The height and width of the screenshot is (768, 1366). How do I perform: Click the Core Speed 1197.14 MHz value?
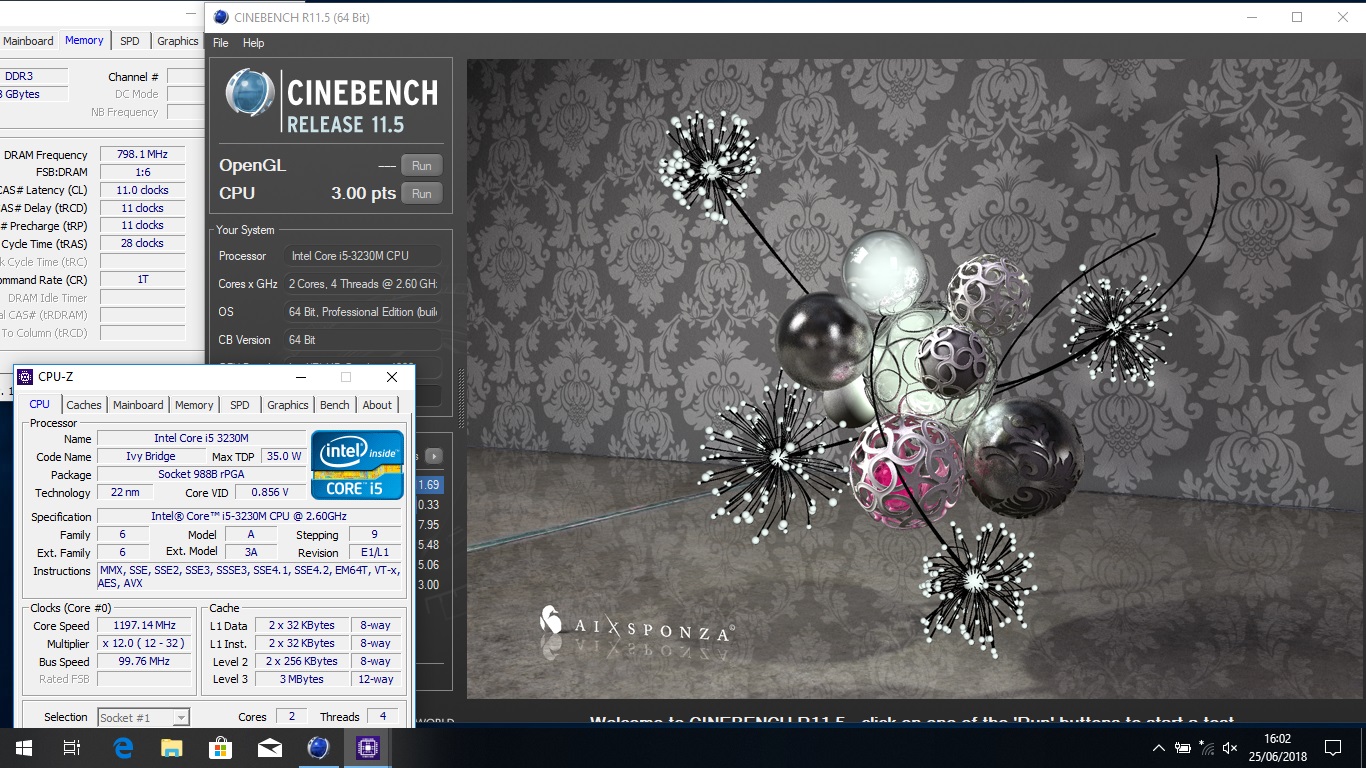(x=144, y=625)
